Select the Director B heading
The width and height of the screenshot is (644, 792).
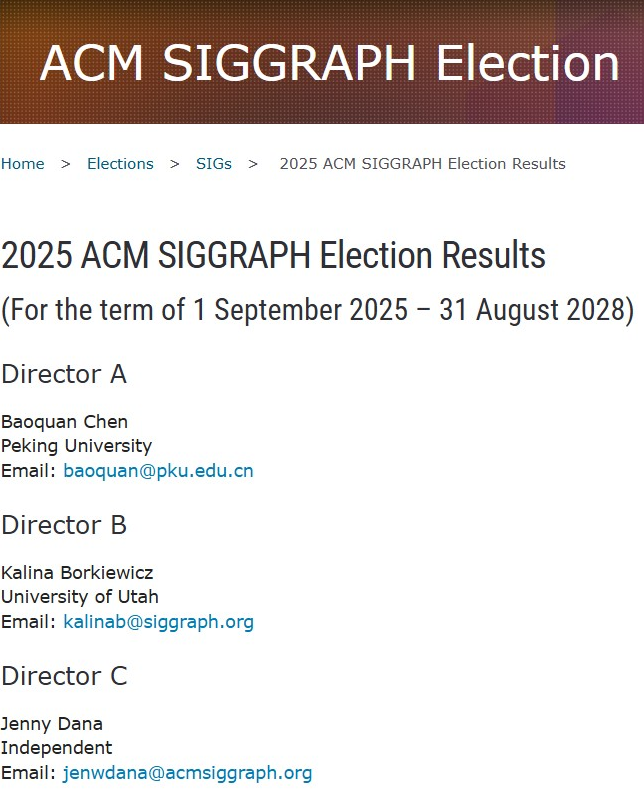64,525
